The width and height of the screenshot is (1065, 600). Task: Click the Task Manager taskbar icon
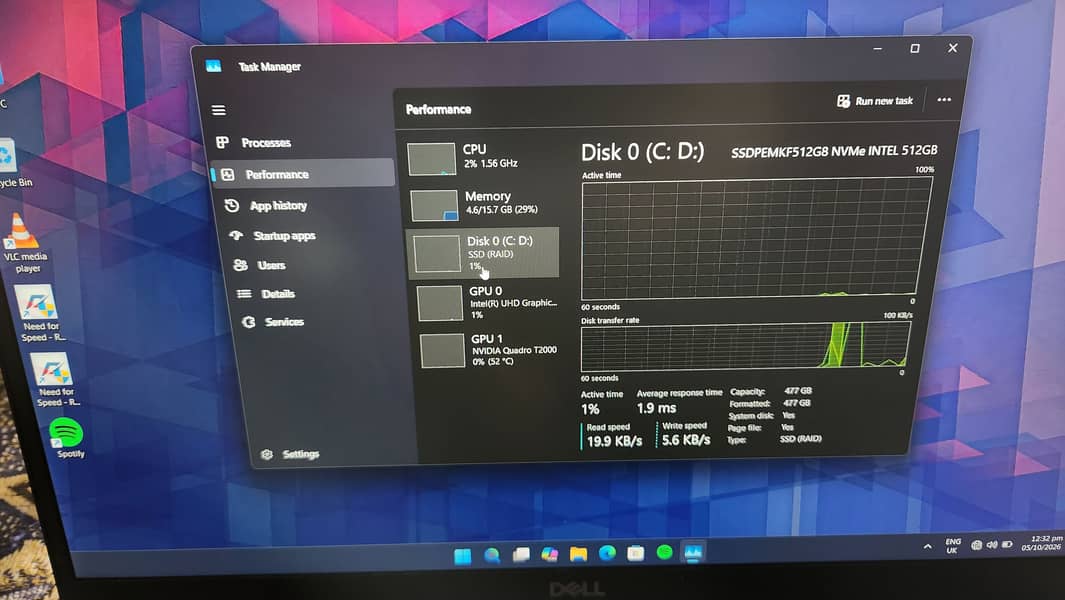click(693, 552)
